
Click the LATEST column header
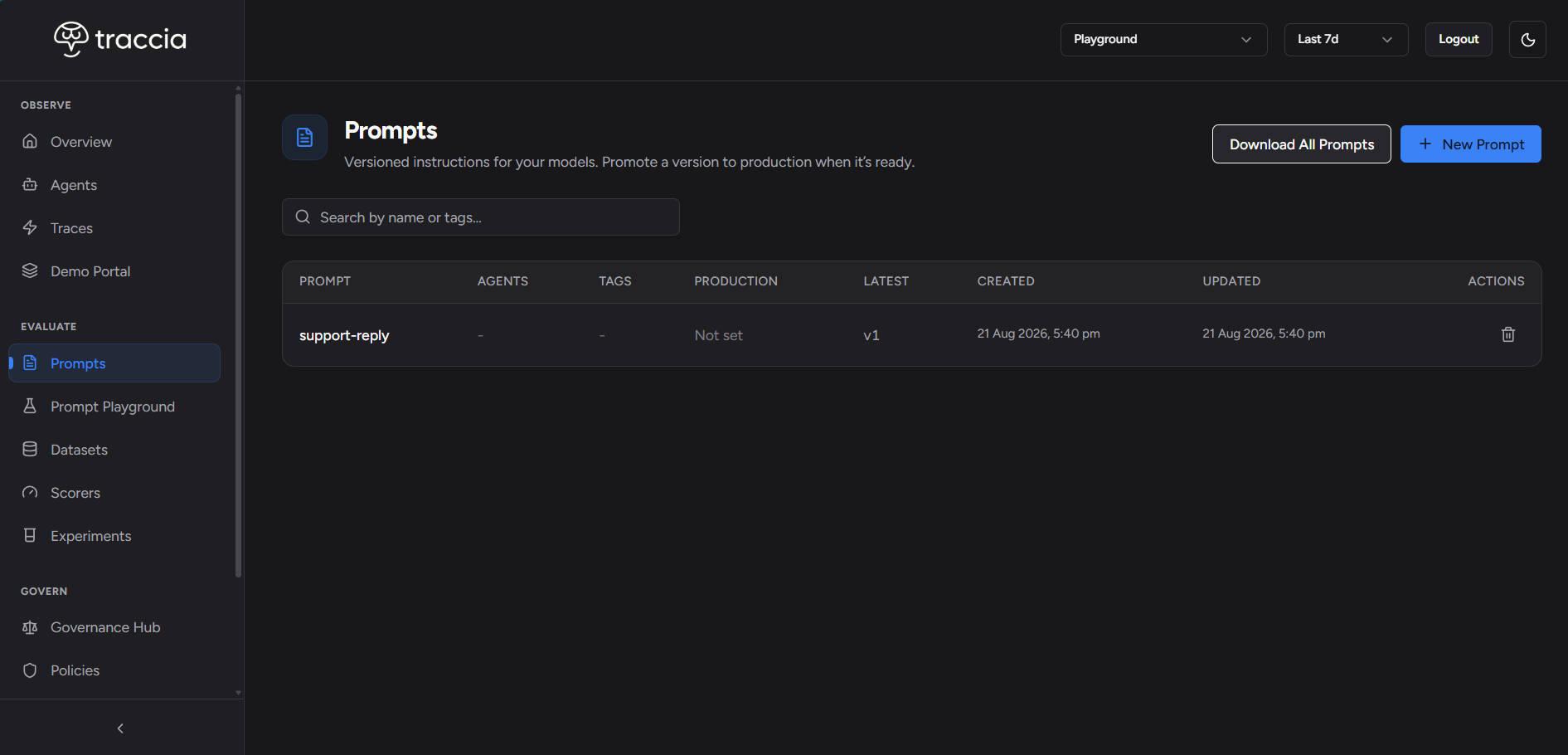(x=886, y=281)
